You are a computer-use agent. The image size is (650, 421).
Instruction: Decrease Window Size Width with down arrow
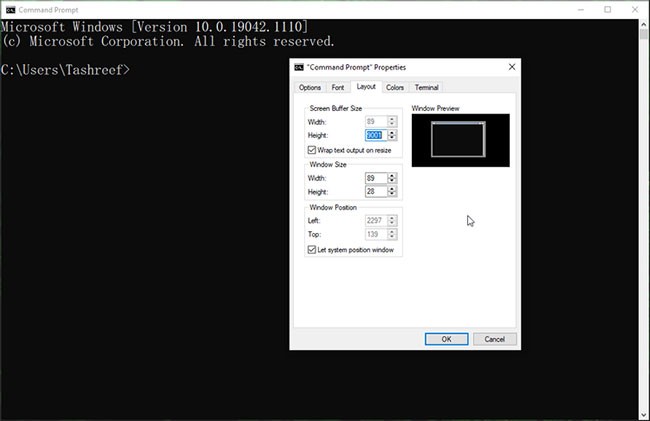392,183
